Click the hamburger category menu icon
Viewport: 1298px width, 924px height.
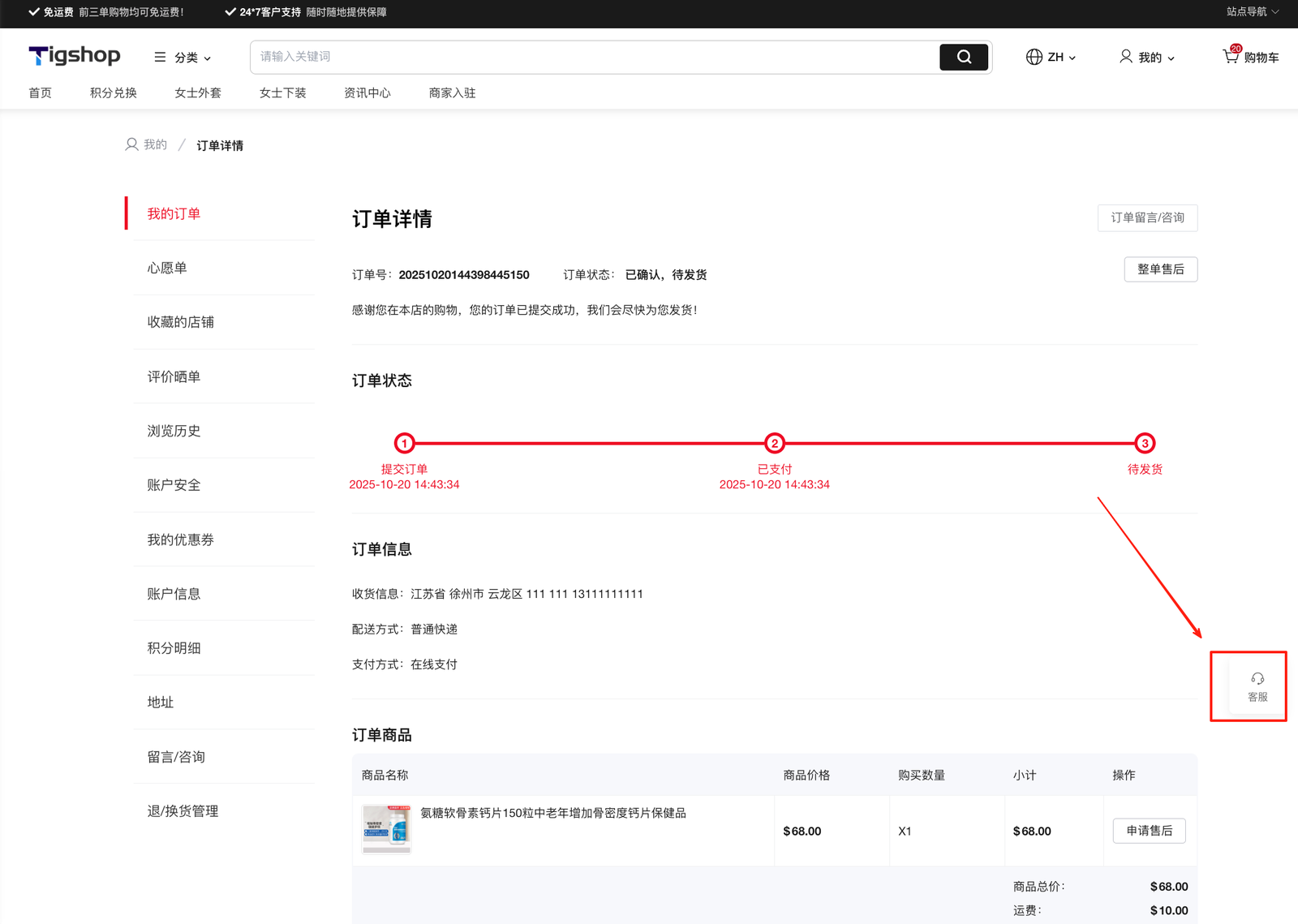pos(160,57)
